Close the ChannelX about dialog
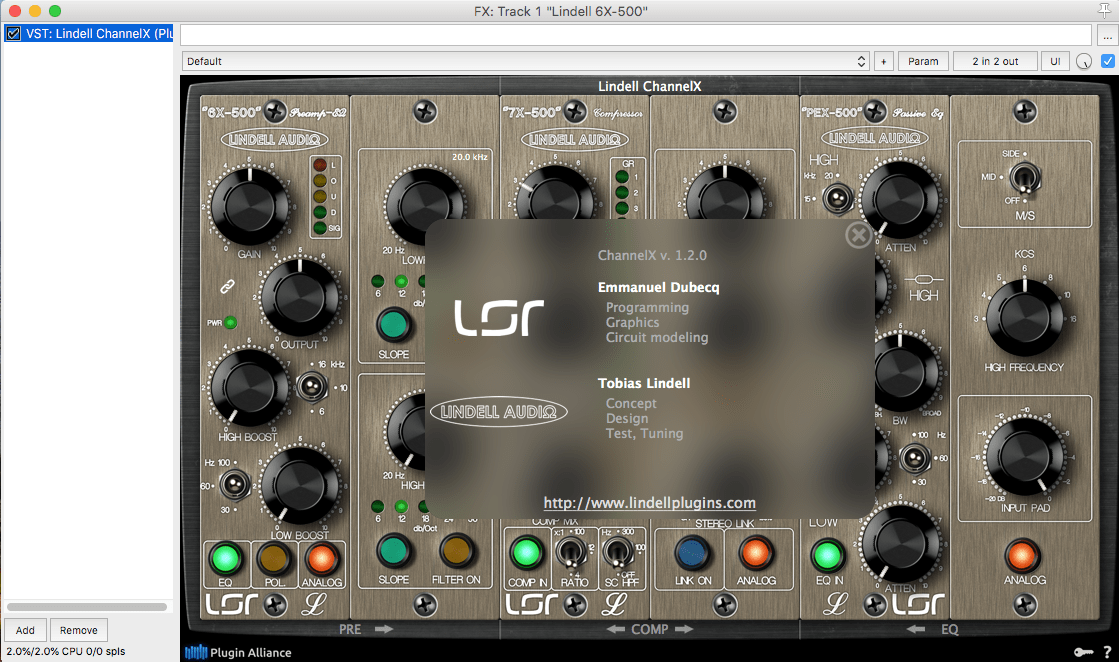 (x=858, y=235)
